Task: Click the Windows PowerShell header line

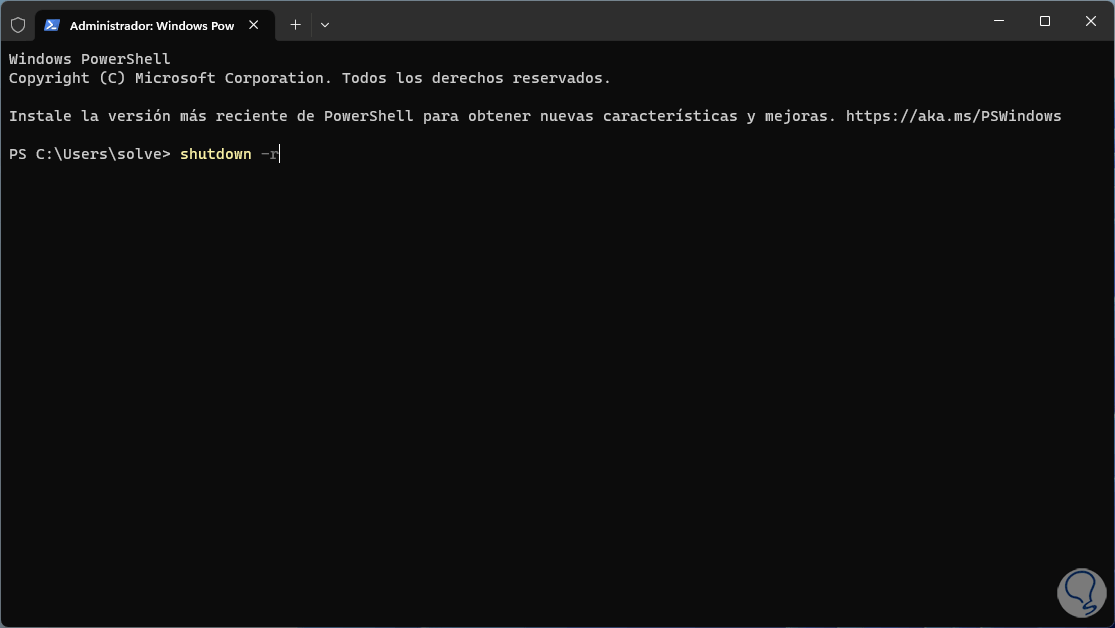Action: pyautogui.click(x=90, y=59)
